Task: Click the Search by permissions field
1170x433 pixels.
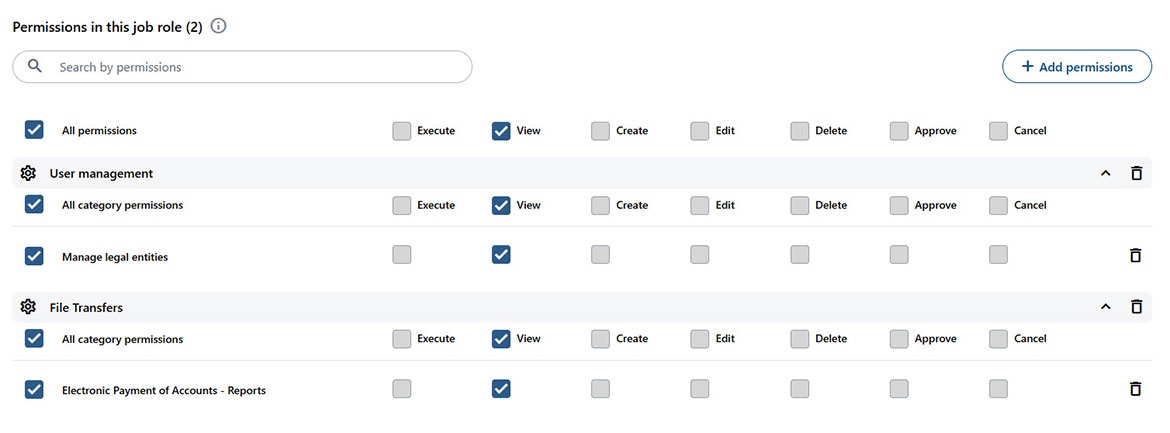Action: tap(260, 67)
